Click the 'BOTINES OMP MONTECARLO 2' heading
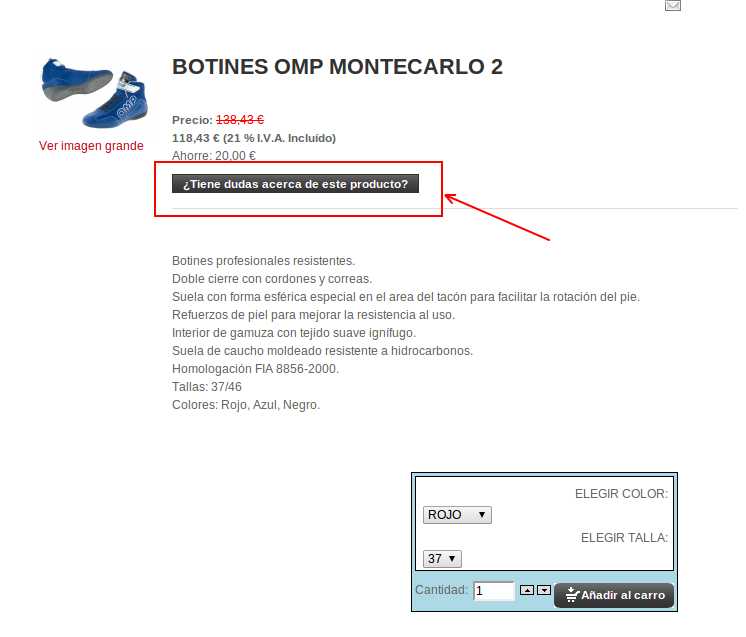746x637 pixels. [337, 67]
